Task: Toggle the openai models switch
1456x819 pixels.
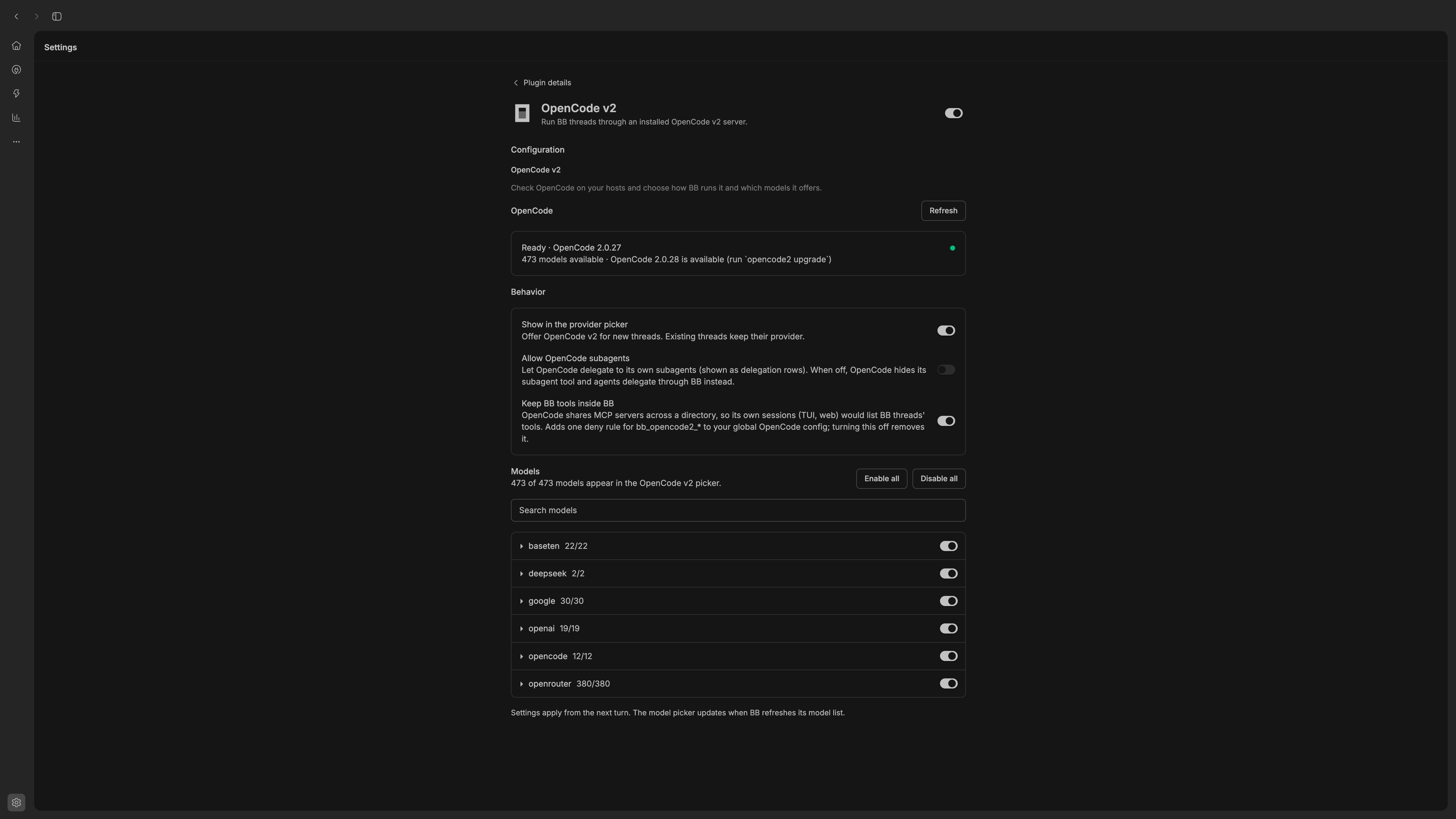Action: tap(949, 628)
